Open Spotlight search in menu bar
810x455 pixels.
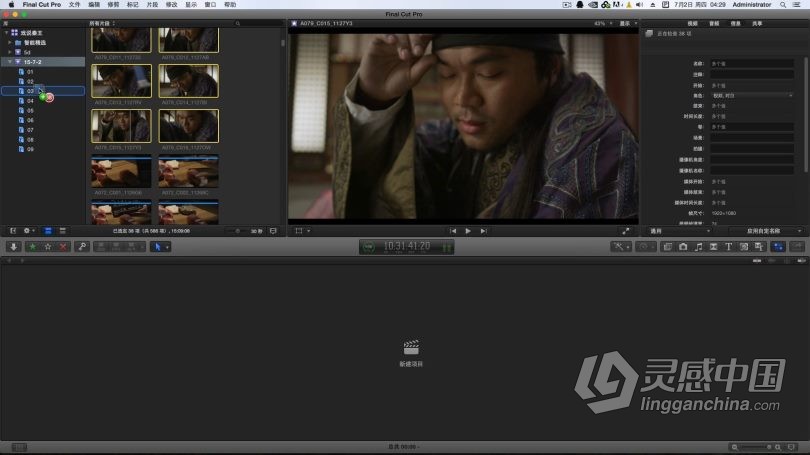point(783,4)
